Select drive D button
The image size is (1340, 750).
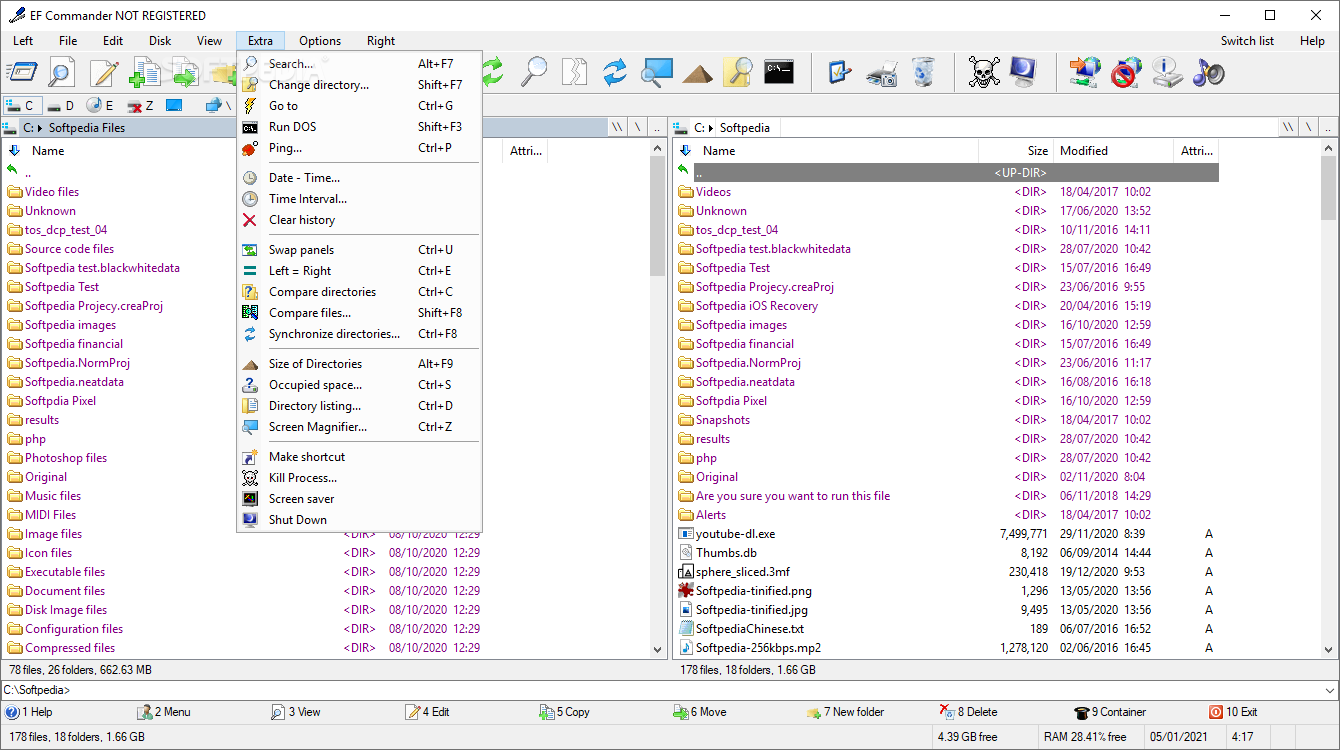[x=62, y=105]
